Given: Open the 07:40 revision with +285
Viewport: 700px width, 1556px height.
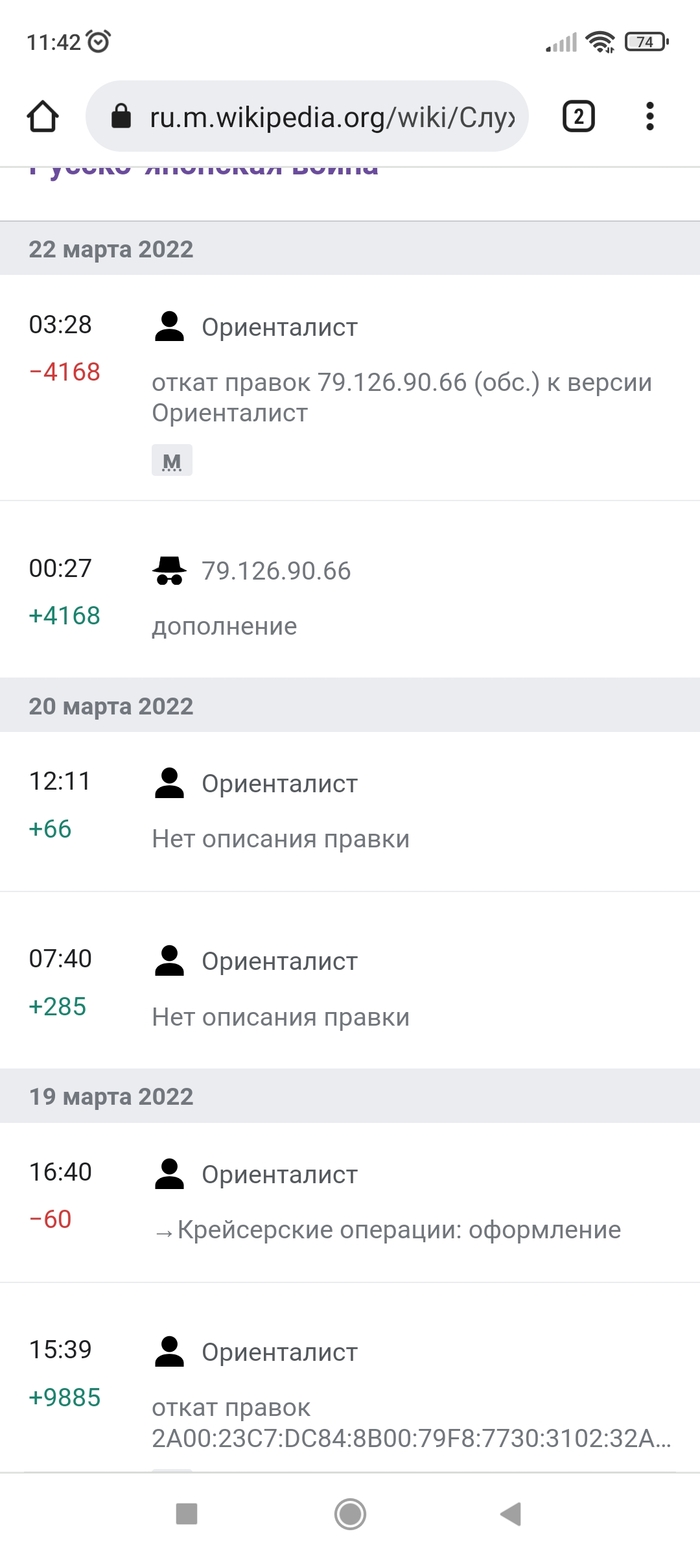Looking at the screenshot, I should click(x=60, y=959).
